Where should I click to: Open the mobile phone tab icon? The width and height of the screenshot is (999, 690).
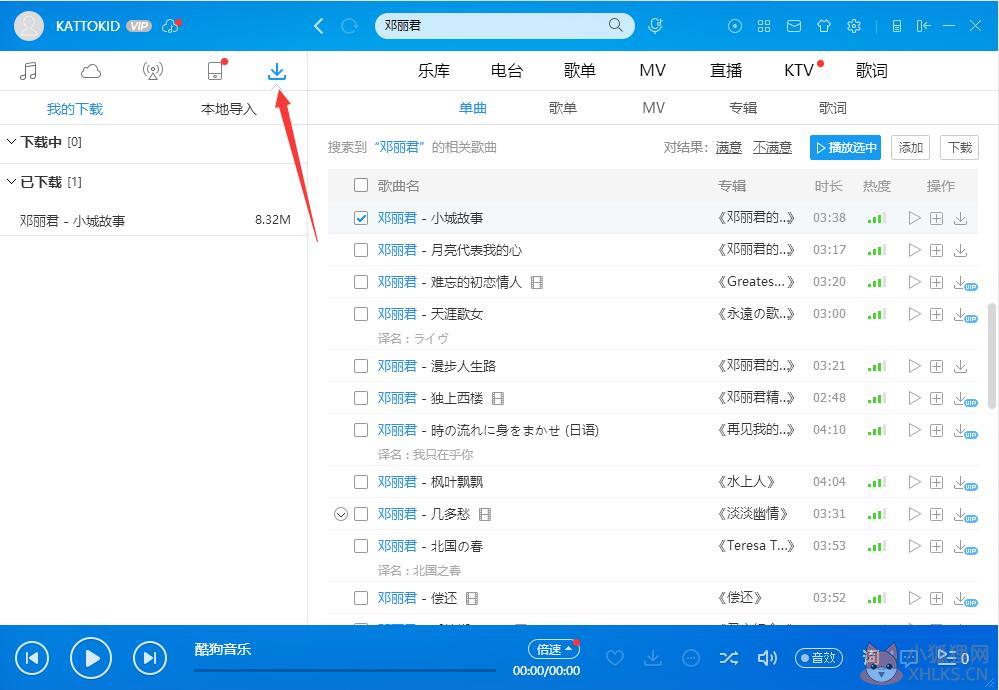[215, 71]
